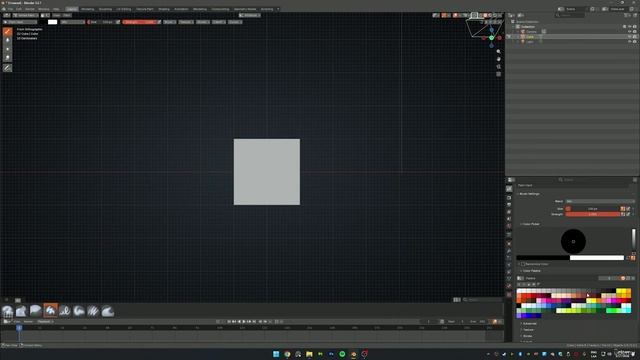Hide the Camera object with its eye icon
Screen dimensions: 640x360
click(629, 32)
